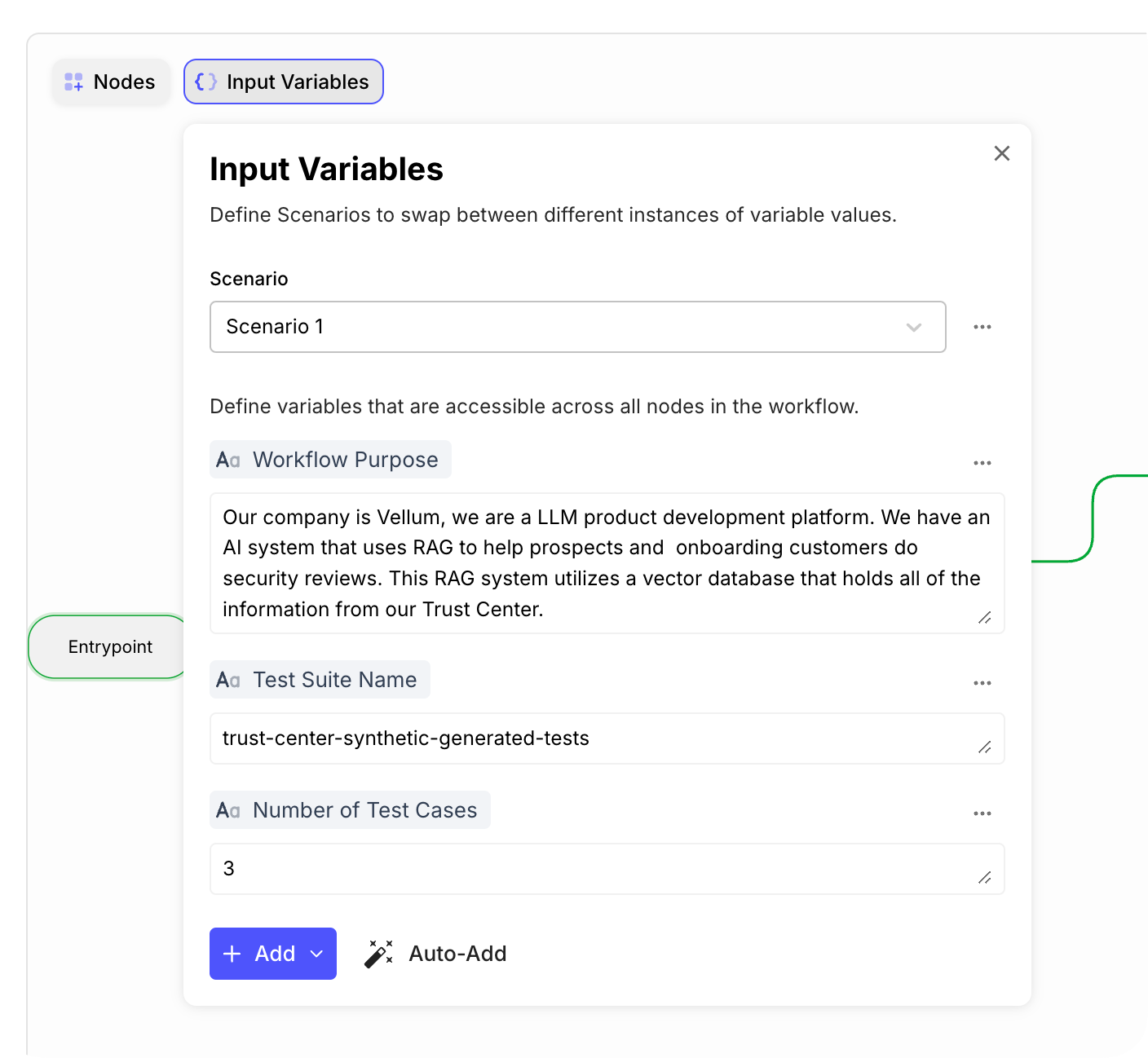Click the Nodes grid icon
Screen dimensions: 1148x1058
[73, 82]
